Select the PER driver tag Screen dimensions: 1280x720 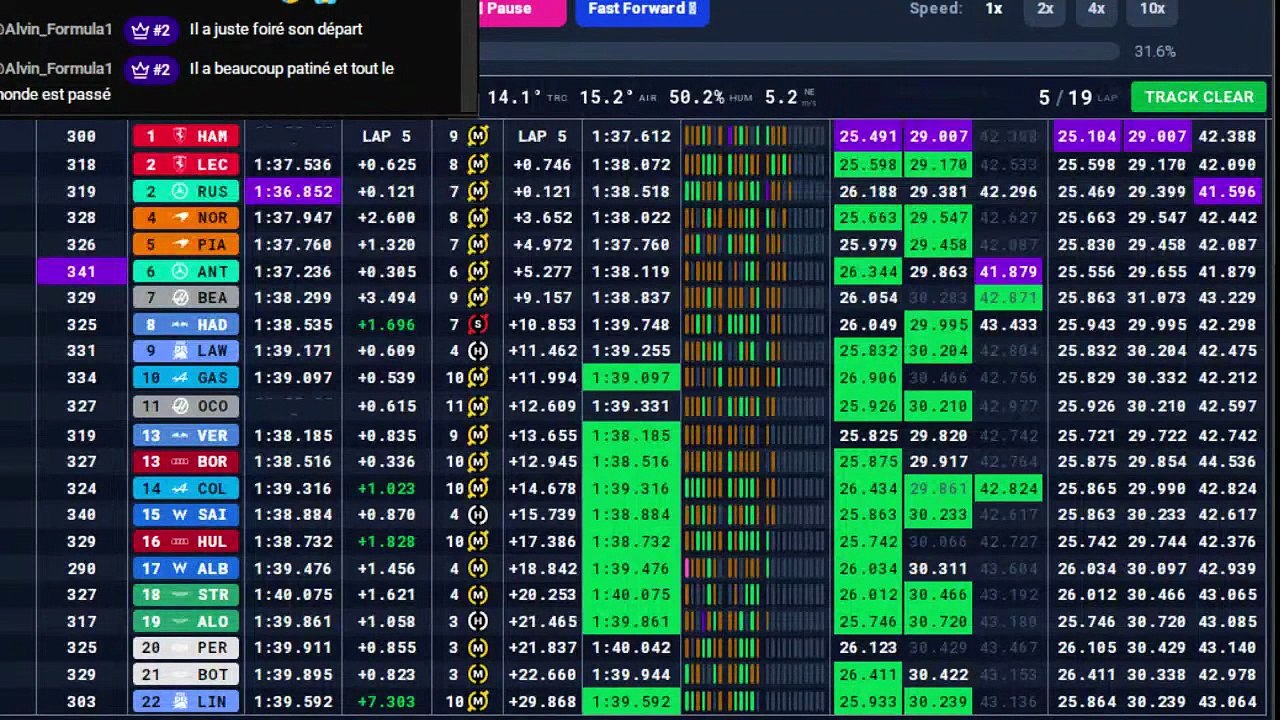click(186, 647)
